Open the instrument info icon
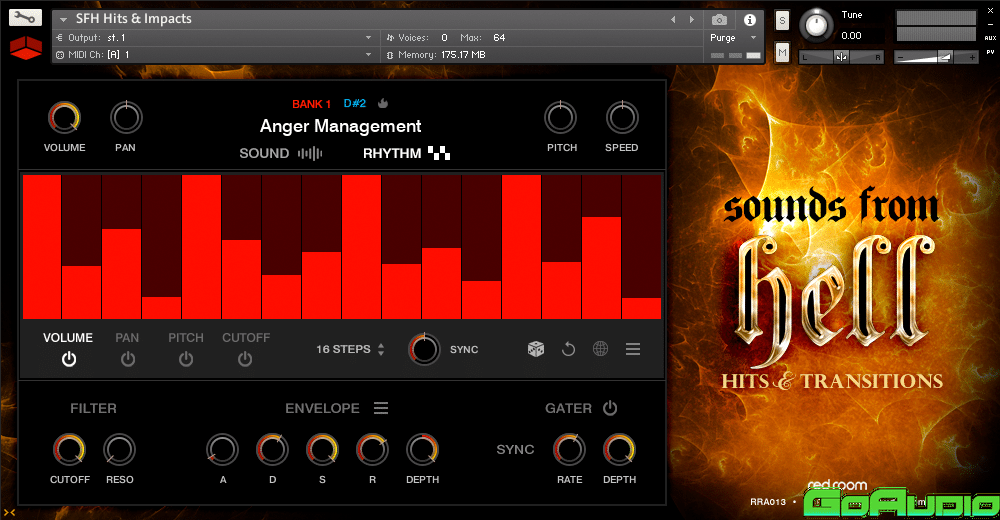Screen dimensions: 1000x520 [750, 20]
